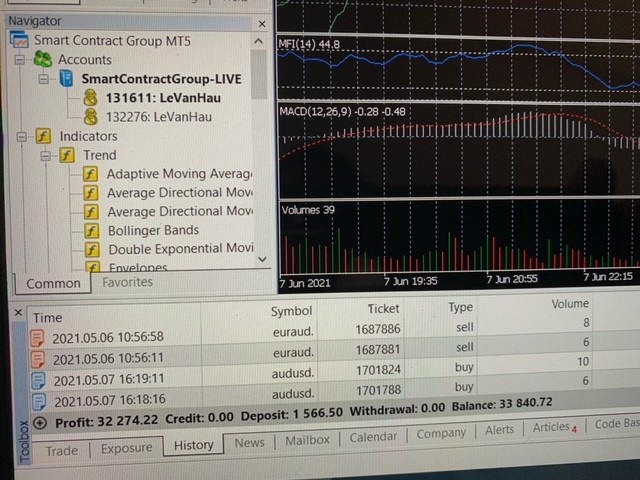Collapse the SmartContractGroup-LIVE node
Viewport: 640px width, 480px height.
43,79
